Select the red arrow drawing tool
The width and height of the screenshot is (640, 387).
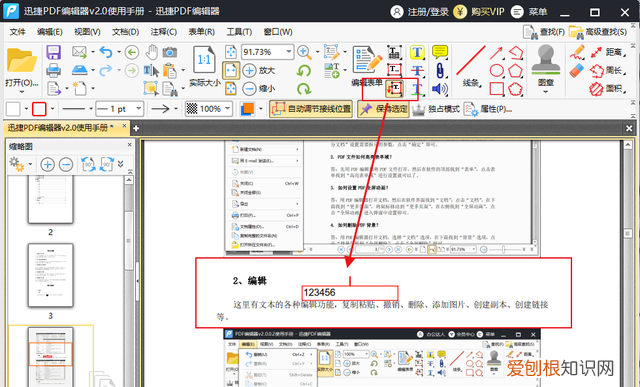(496, 52)
